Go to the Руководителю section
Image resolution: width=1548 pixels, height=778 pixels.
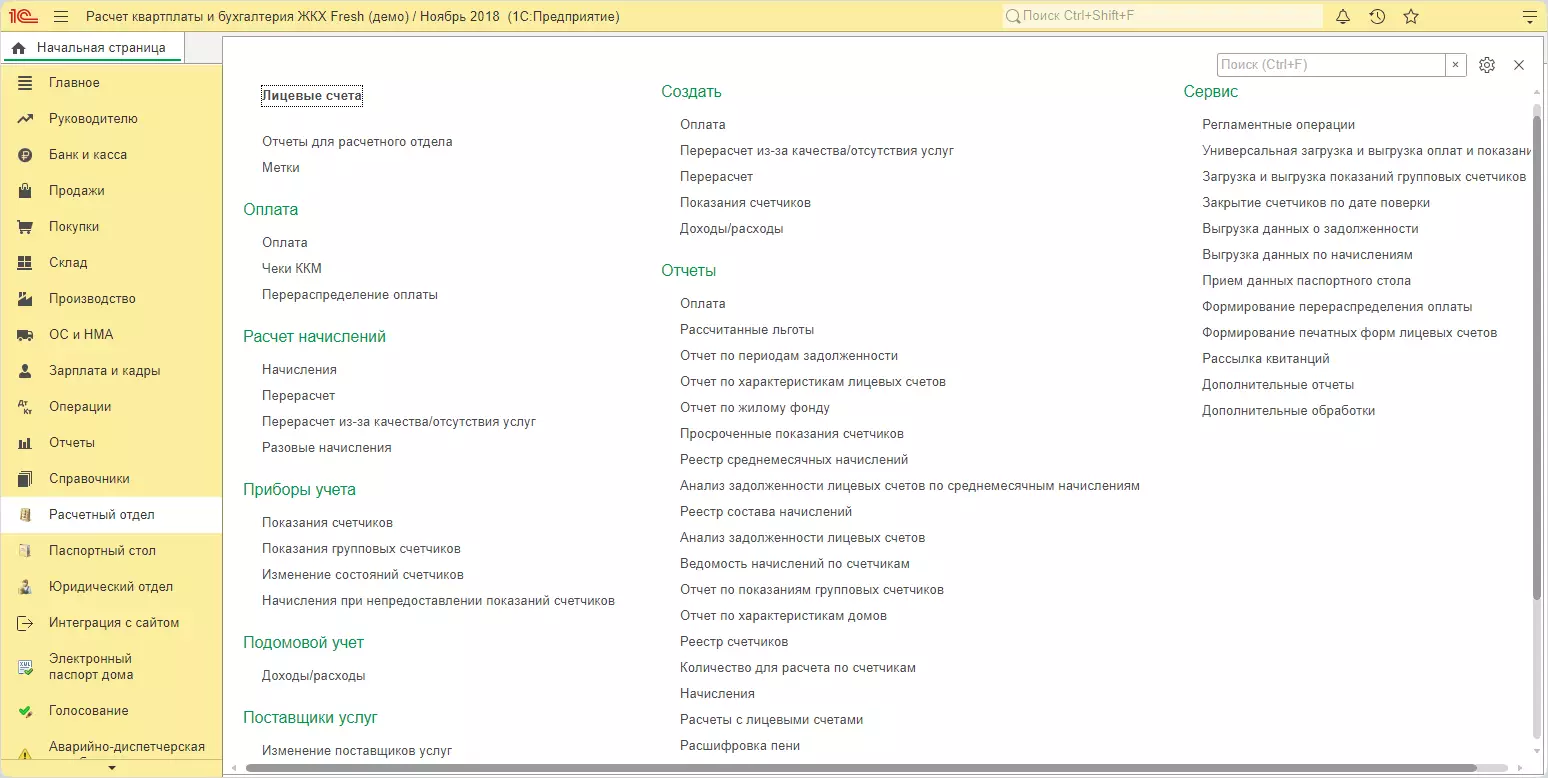pos(111,119)
